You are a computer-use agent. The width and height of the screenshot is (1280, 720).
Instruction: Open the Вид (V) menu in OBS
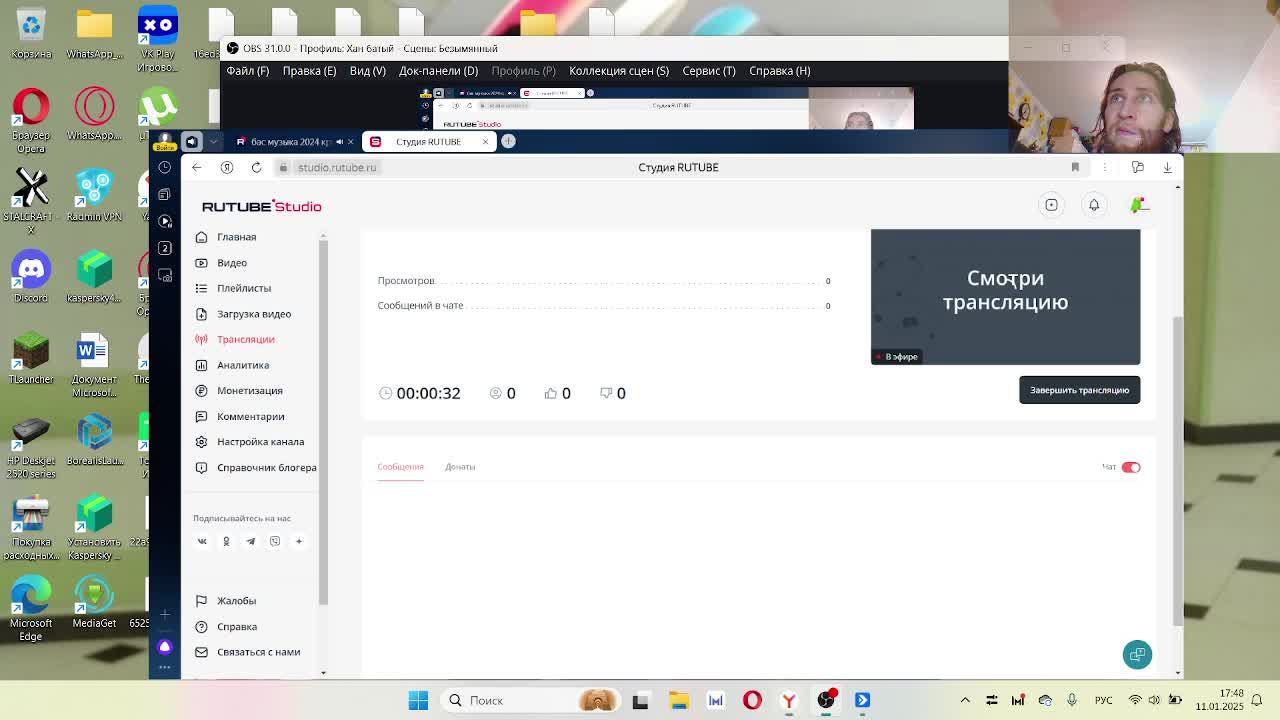[x=368, y=71]
